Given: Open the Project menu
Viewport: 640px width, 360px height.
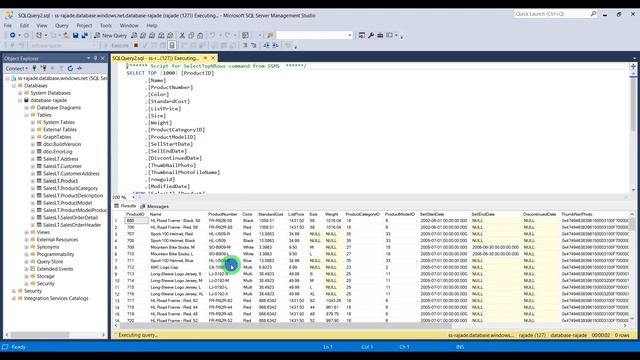Looking at the screenshot, I should 84,25.
